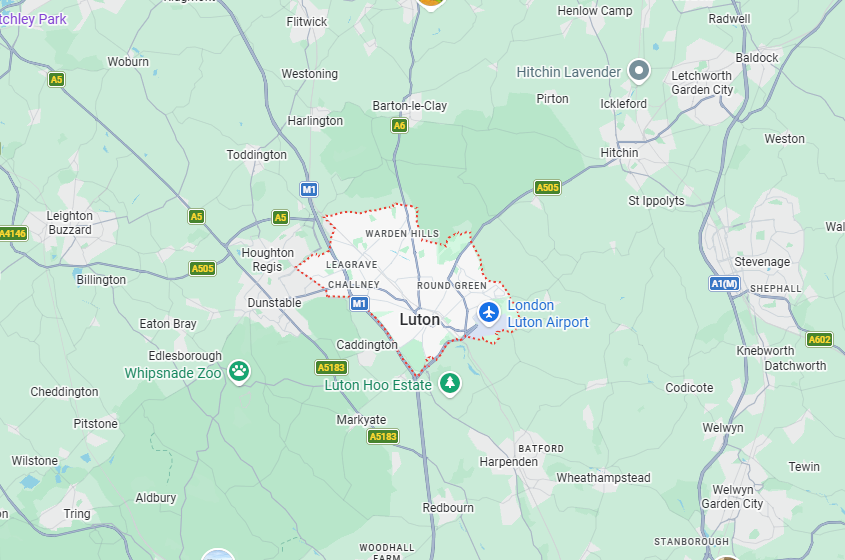Select the Welwyn Garden City label
The height and width of the screenshot is (560, 845).
(x=732, y=496)
